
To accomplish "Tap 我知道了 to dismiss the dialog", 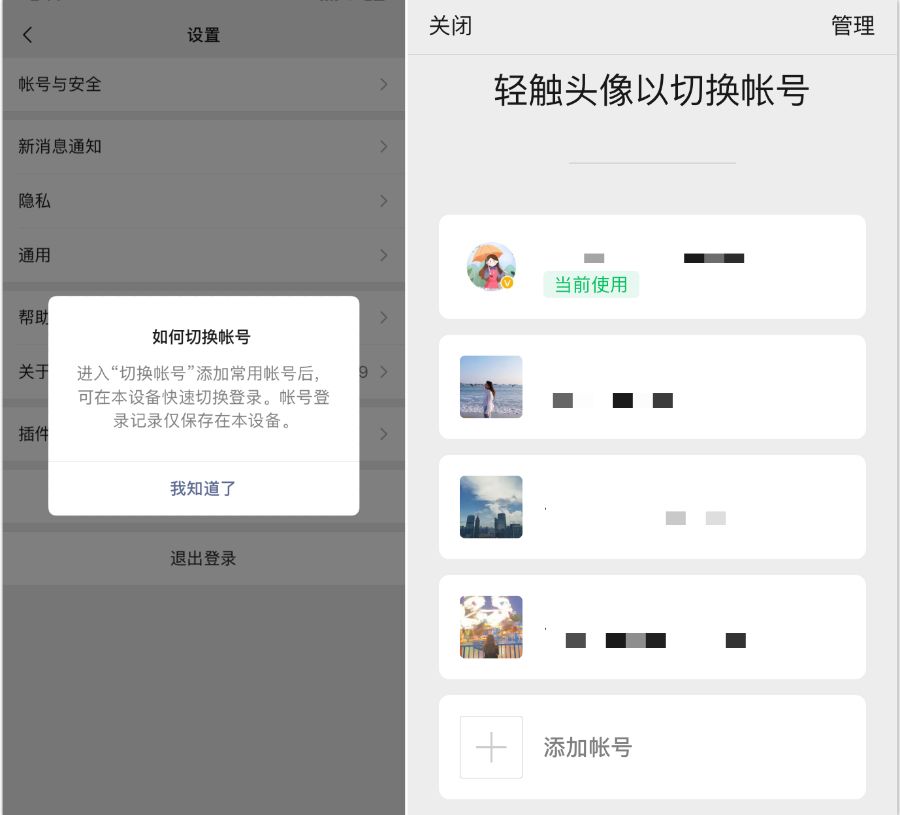I will (203, 488).
